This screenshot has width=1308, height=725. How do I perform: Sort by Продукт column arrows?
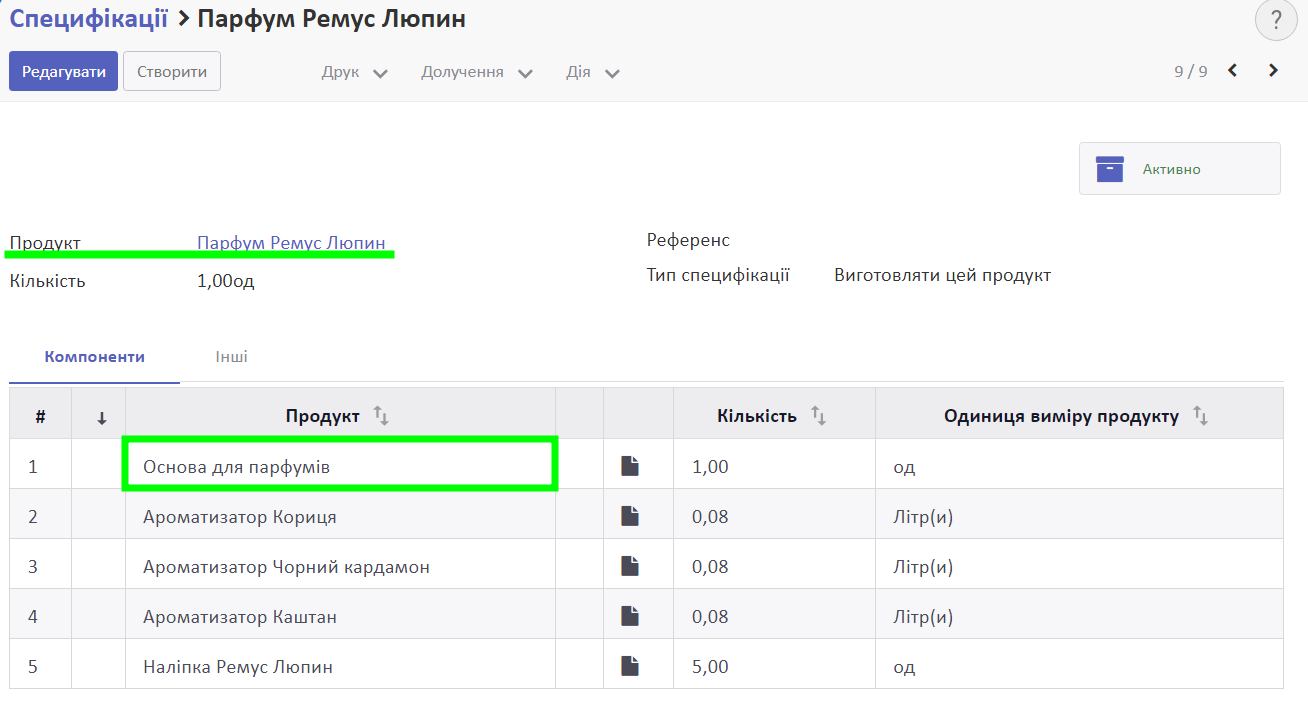[381, 415]
